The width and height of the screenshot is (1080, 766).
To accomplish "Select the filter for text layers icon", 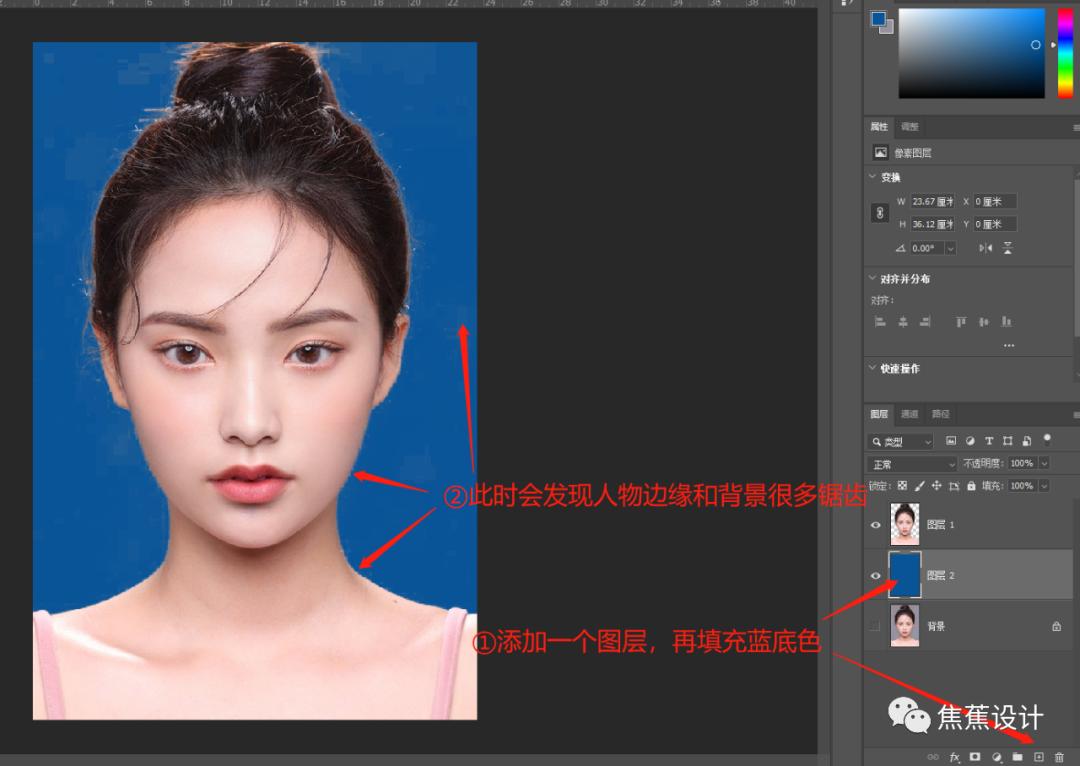I will [990, 440].
